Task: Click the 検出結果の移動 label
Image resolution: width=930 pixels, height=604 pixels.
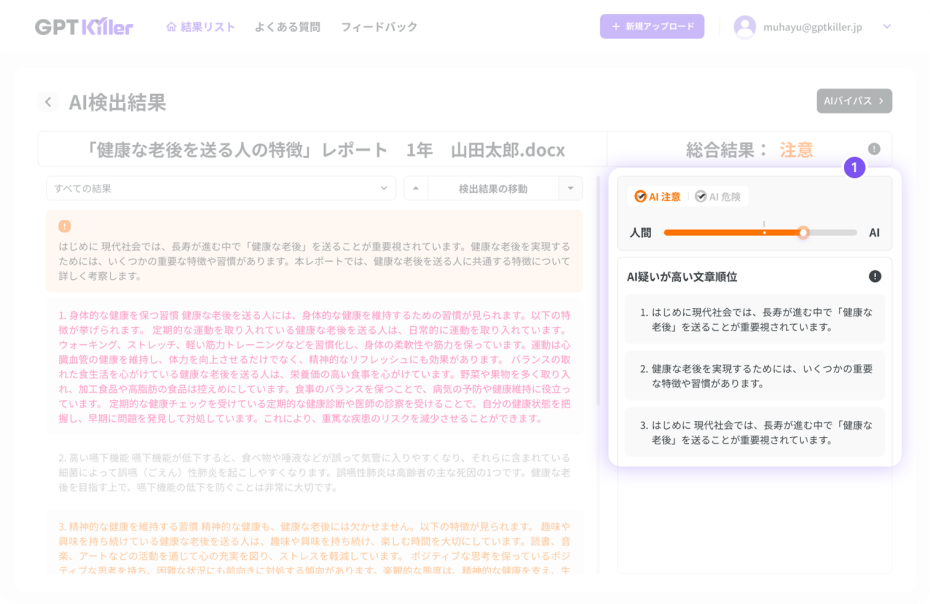Action: coord(493,189)
